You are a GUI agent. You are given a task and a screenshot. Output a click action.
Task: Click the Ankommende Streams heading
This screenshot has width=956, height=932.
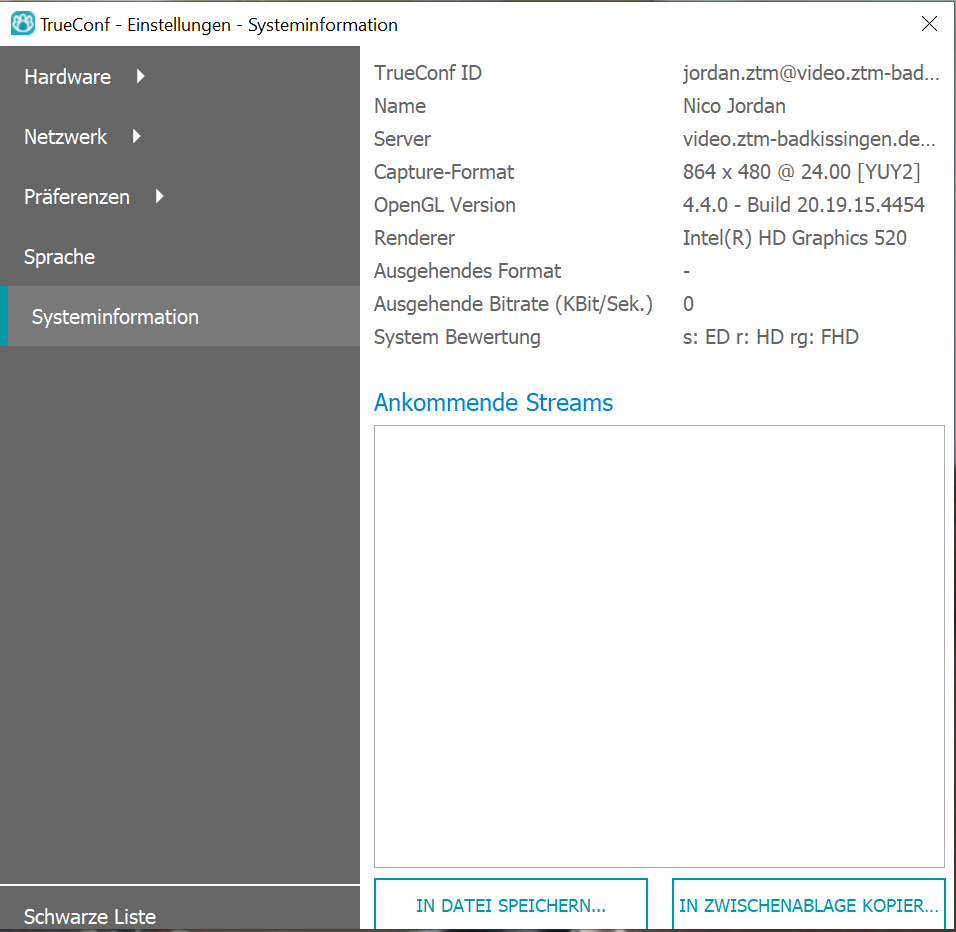(493, 403)
